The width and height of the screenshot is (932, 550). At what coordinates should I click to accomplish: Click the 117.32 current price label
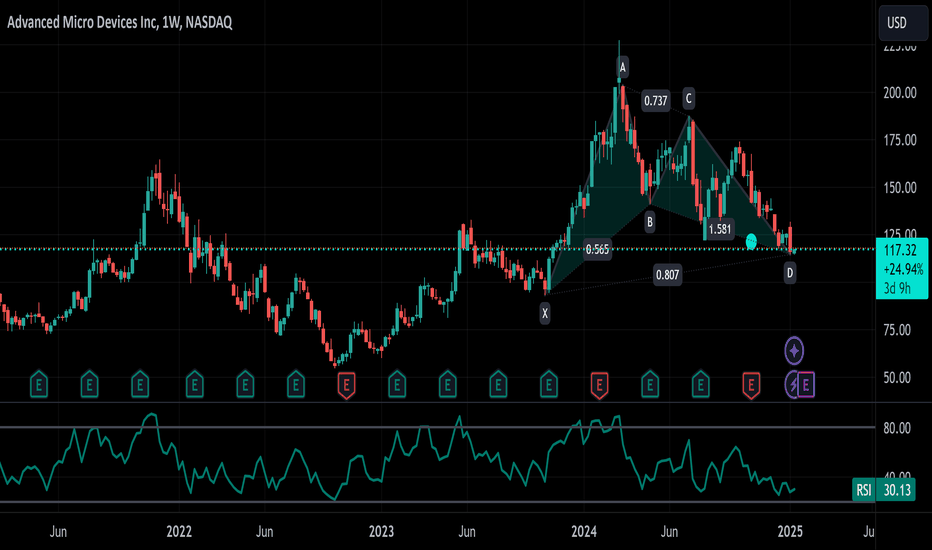(899, 250)
